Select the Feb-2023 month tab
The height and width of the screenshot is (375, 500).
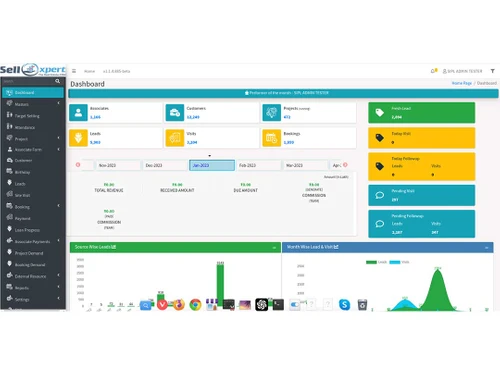(259, 165)
